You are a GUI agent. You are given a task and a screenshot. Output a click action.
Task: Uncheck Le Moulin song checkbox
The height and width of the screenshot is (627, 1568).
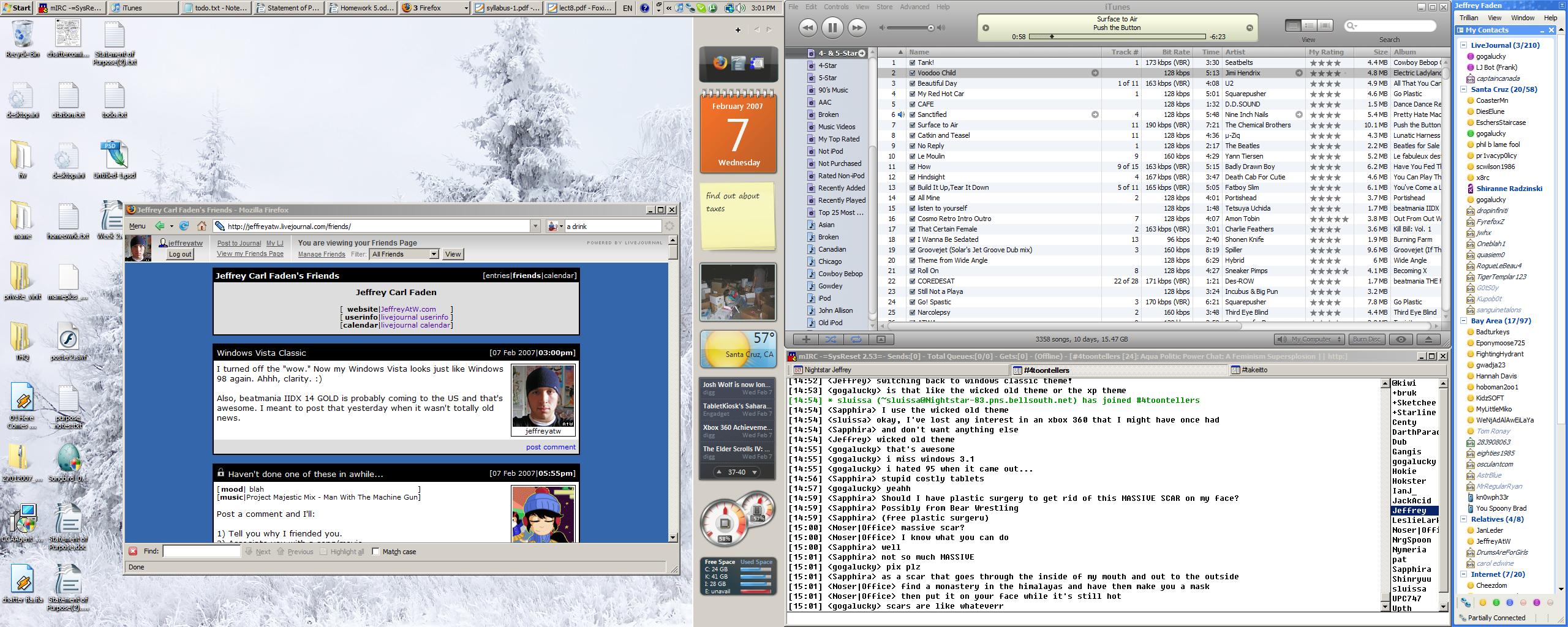[x=912, y=156]
